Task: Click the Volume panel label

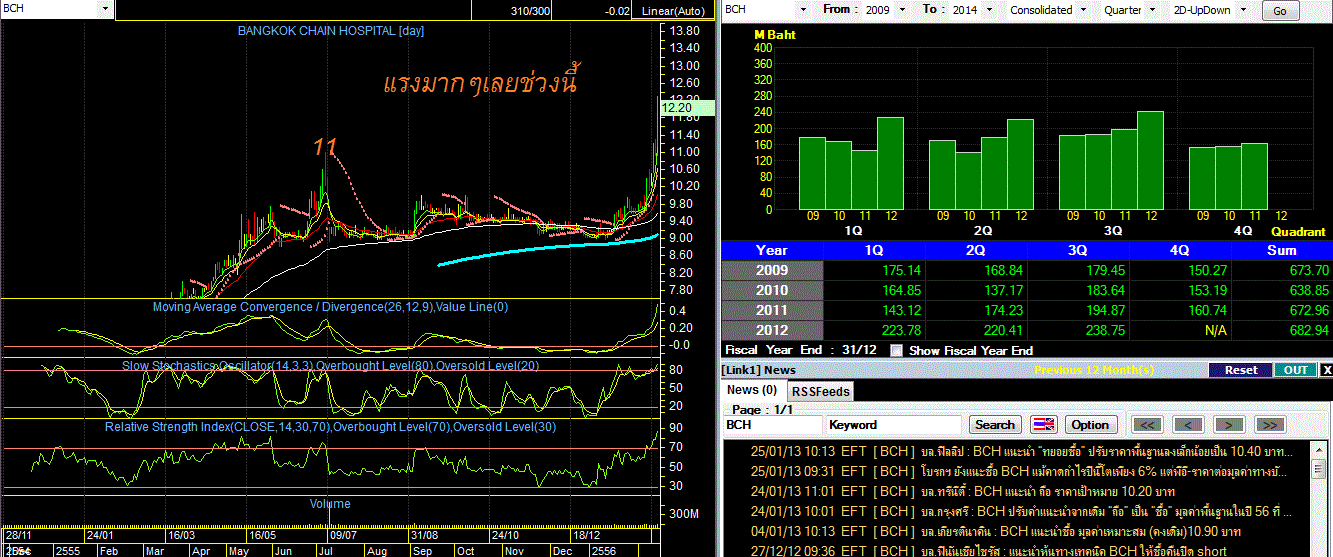Action: point(330,504)
